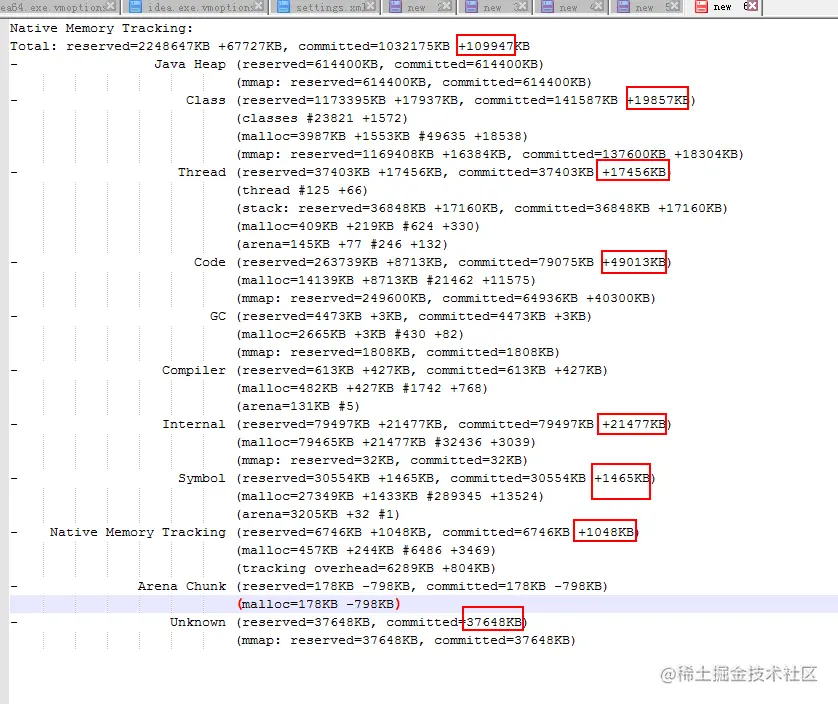The image size is (838, 704).
Task: Click the 'Compiler' section label
Action: (194, 370)
